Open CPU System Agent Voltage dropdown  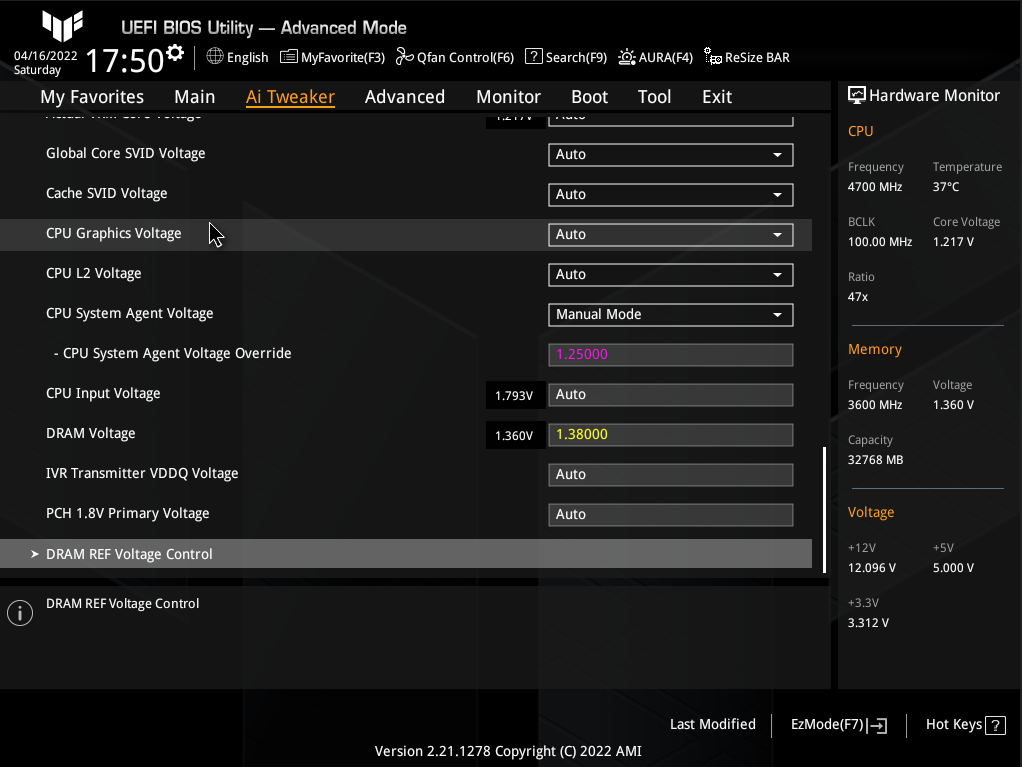pos(671,314)
